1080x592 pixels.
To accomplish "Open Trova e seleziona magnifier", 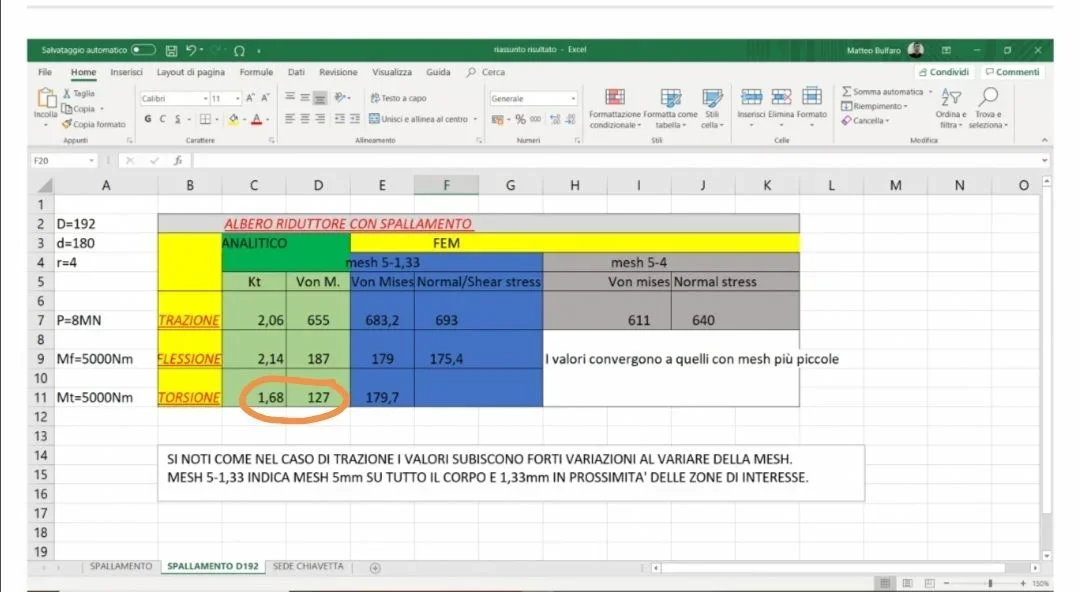I will pos(988,109).
